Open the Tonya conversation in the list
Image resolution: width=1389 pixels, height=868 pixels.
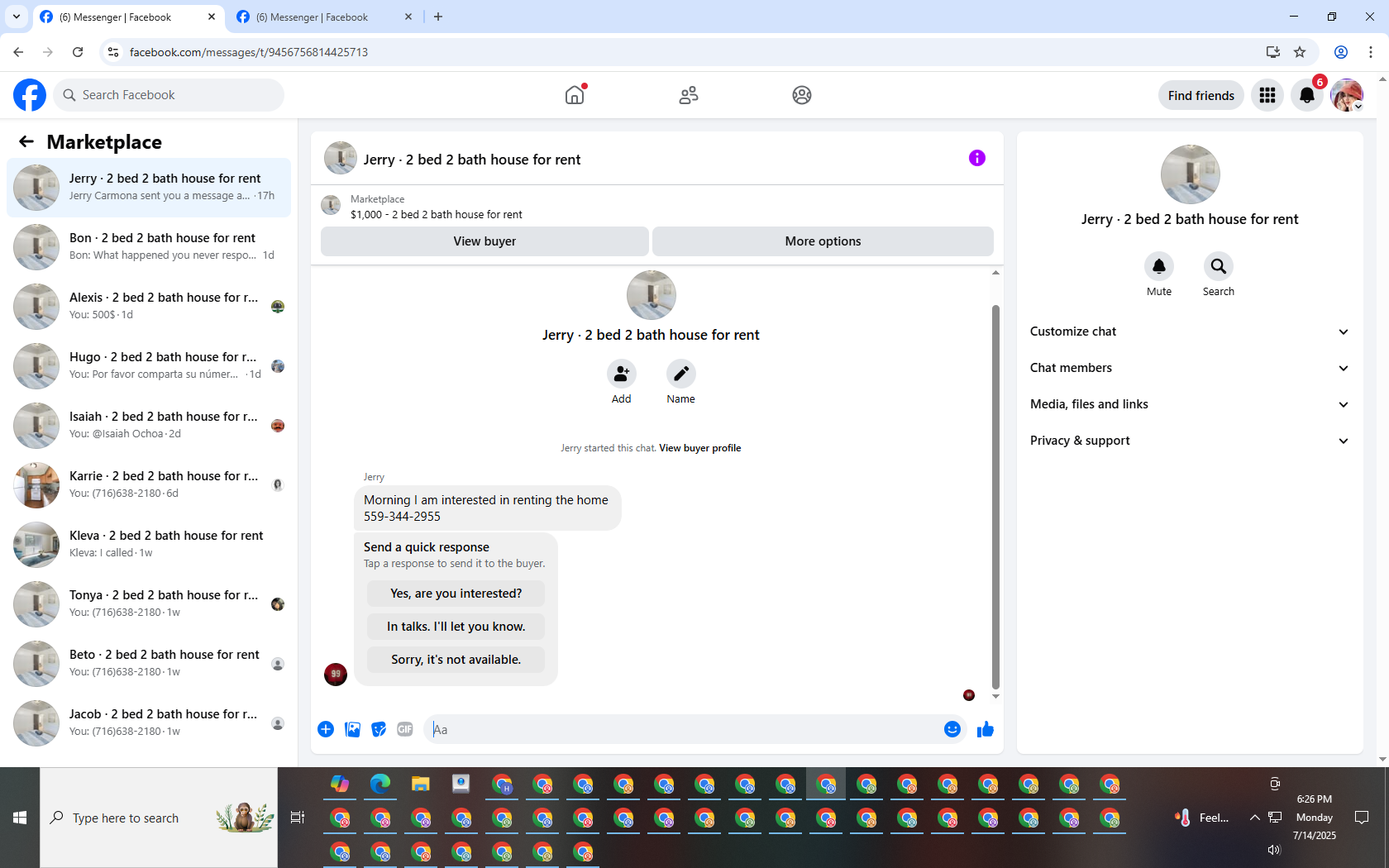149,603
